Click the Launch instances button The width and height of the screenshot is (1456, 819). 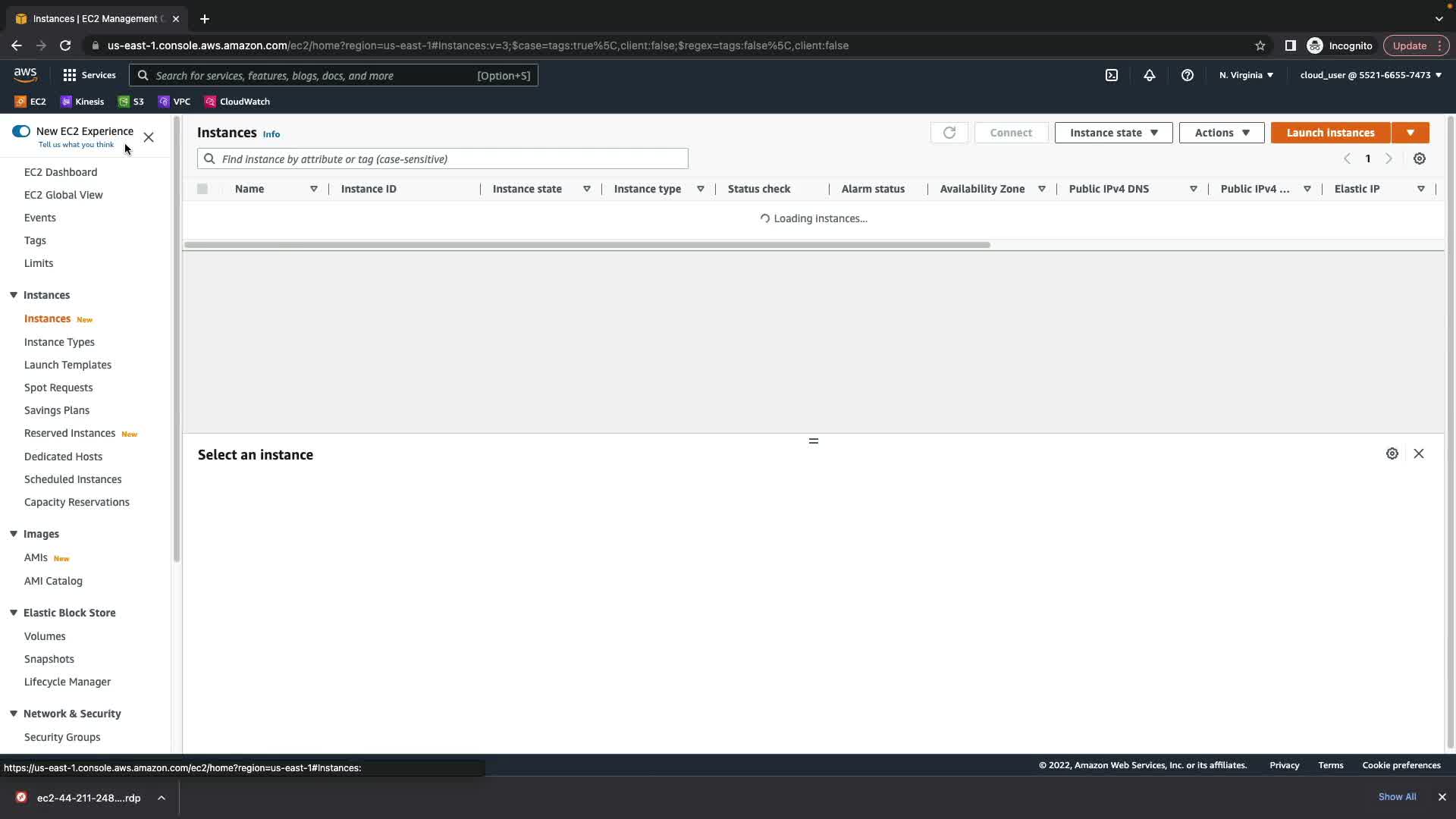pyautogui.click(x=1329, y=133)
